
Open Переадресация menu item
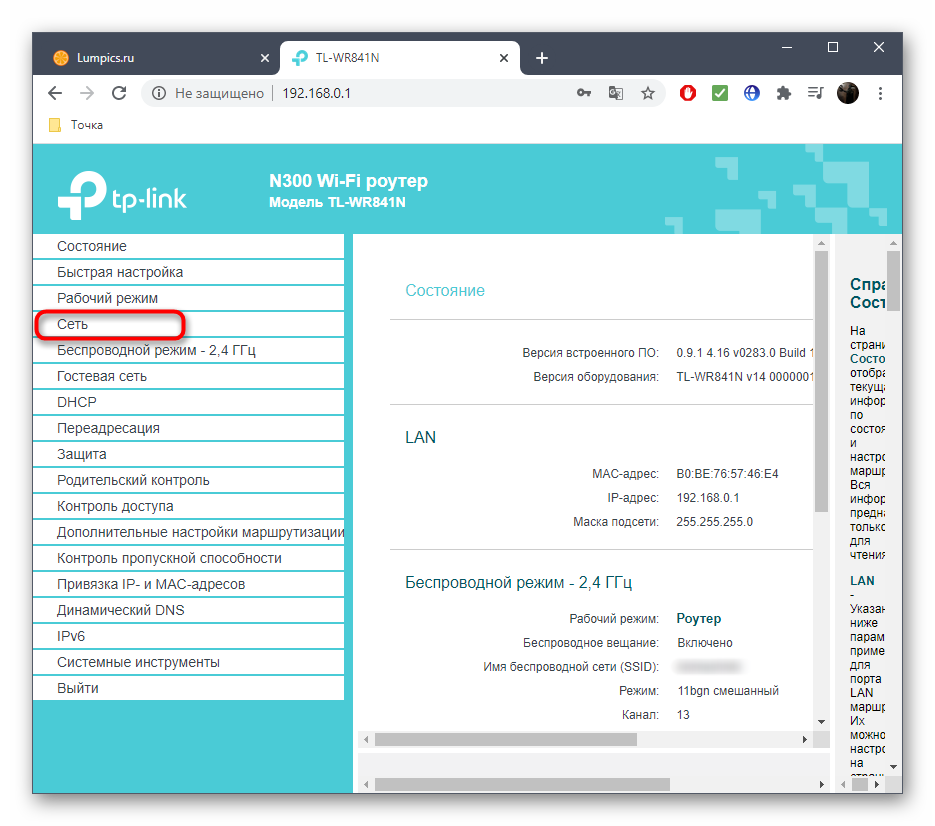[188, 428]
